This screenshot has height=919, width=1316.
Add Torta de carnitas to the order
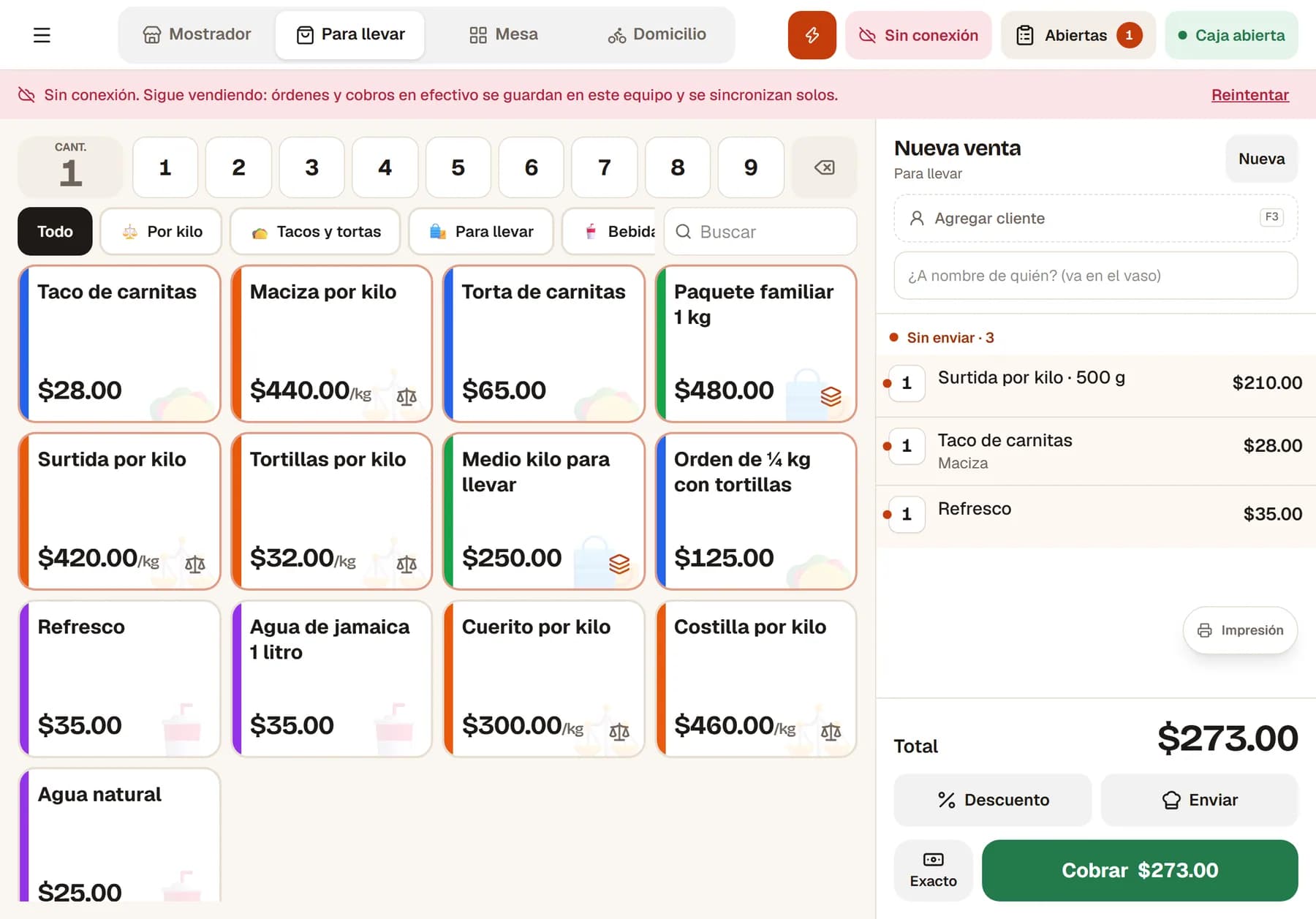pos(544,344)
